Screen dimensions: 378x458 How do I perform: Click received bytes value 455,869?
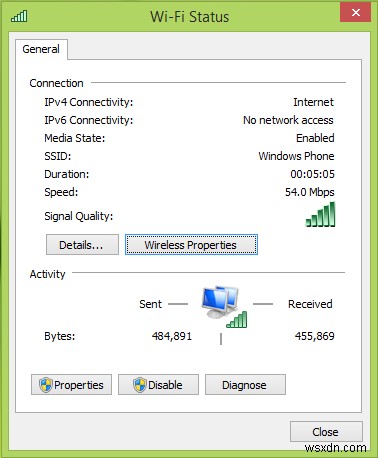tap(315, 336)
